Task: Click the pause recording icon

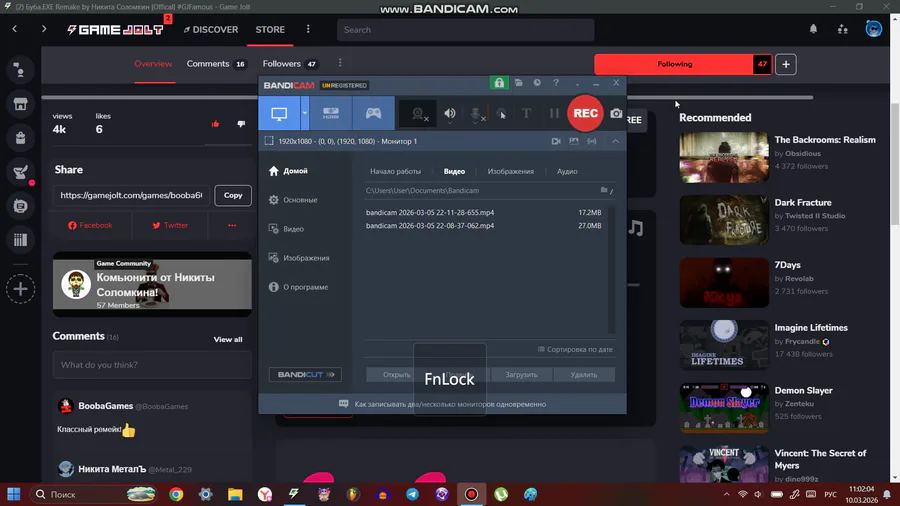Action: [x=554, y=114]
